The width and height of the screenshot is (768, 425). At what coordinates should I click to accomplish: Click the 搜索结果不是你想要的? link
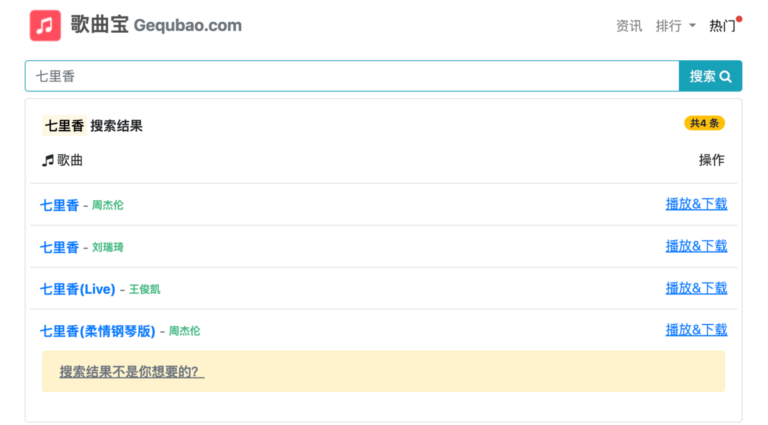[131, 372]
